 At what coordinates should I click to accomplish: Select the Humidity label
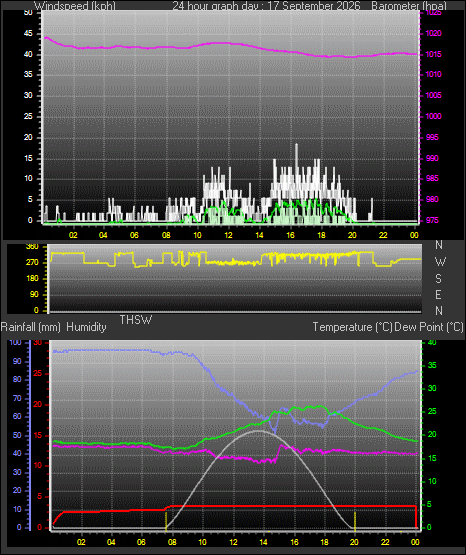tap(86, 327)
